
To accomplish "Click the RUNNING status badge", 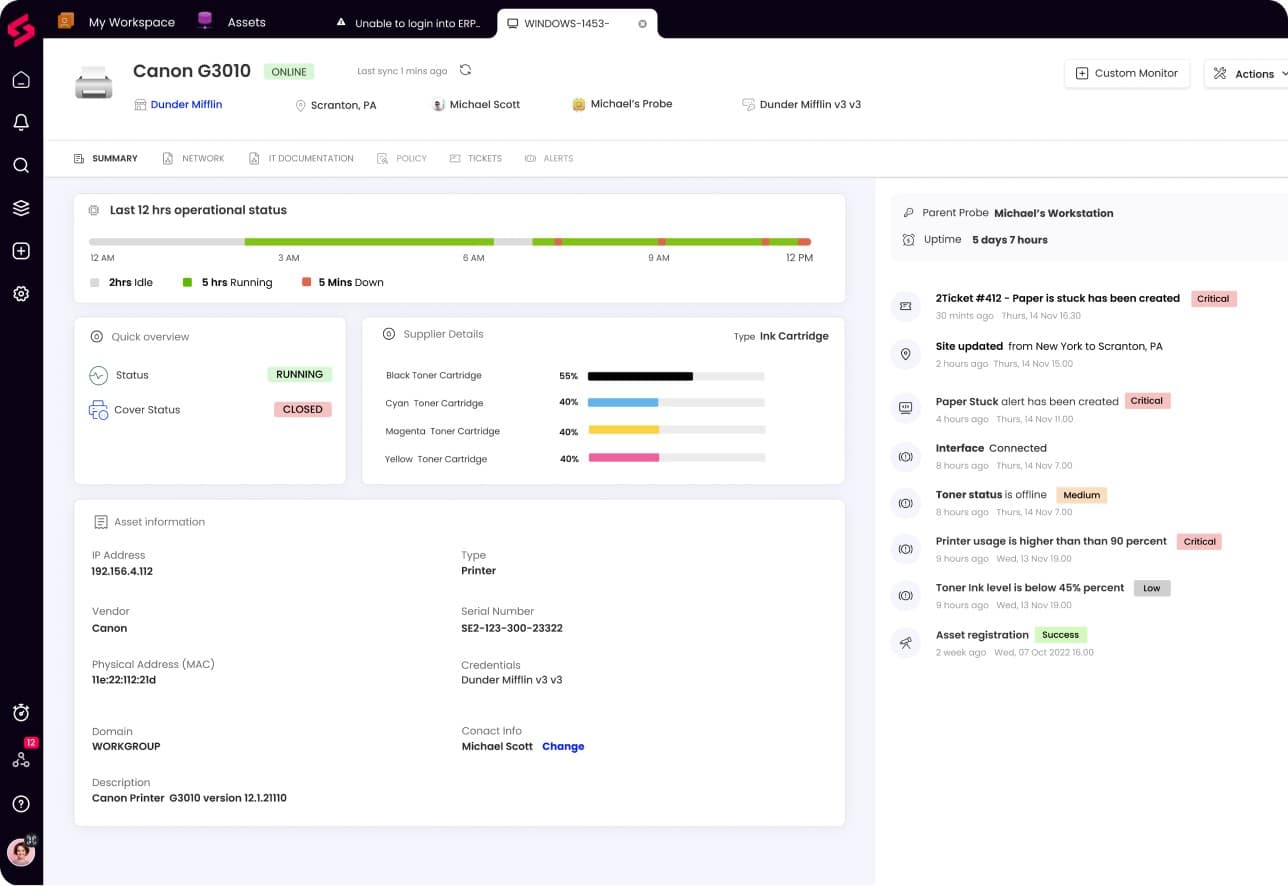I will (299, 375).
